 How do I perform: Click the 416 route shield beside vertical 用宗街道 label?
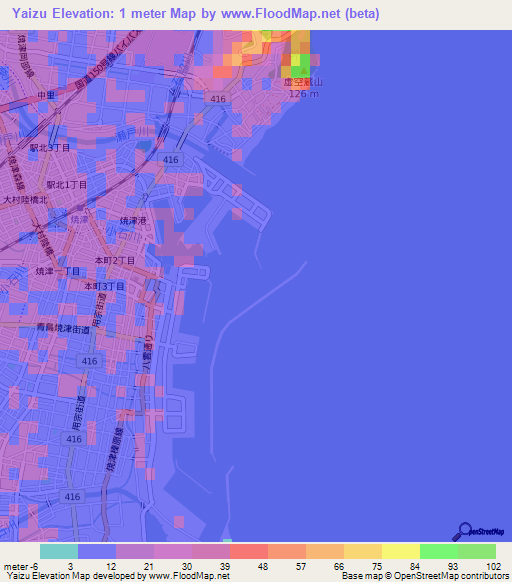pos(74,439)
